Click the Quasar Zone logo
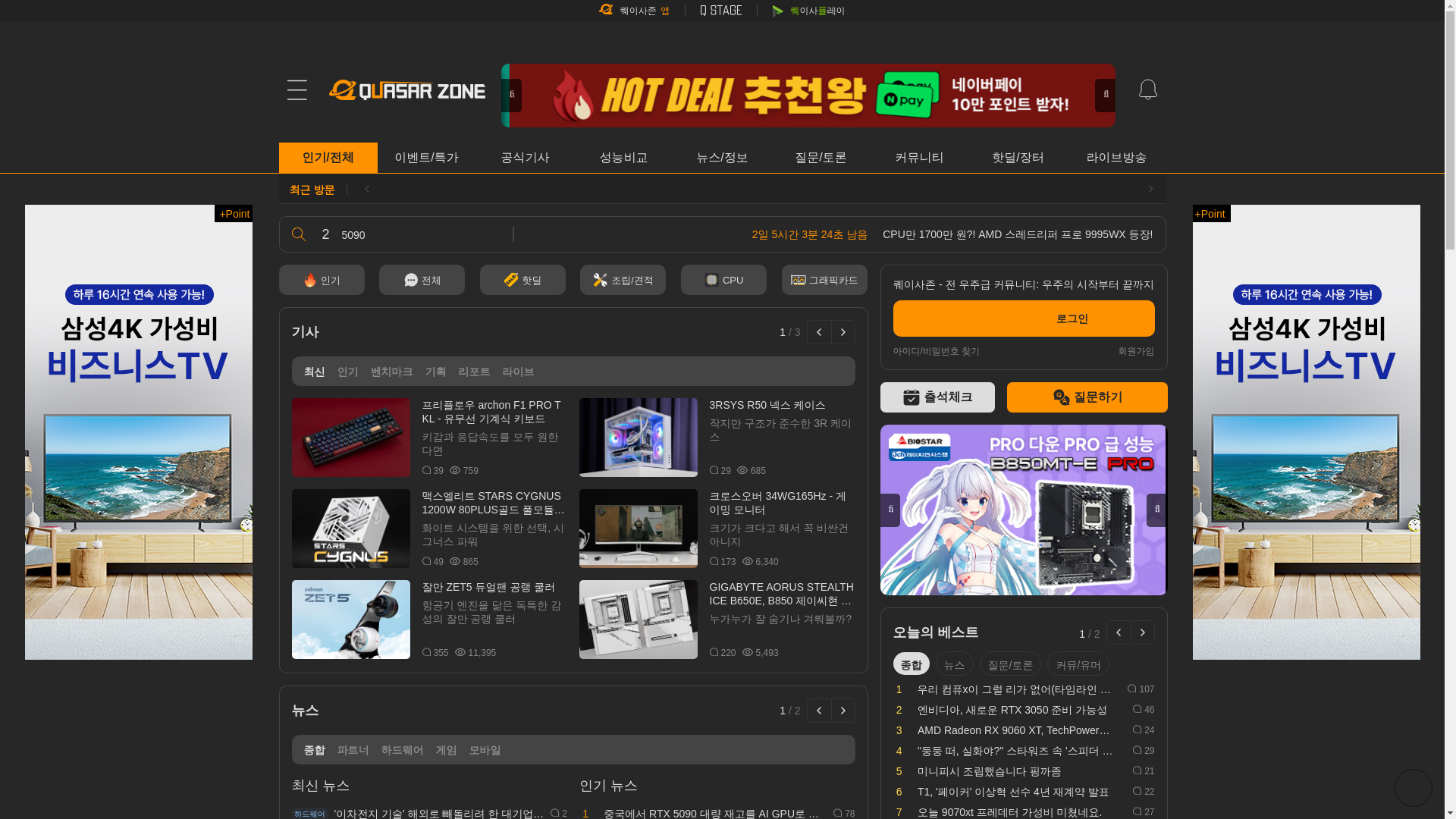The image size is (1456, 819). 407,90
